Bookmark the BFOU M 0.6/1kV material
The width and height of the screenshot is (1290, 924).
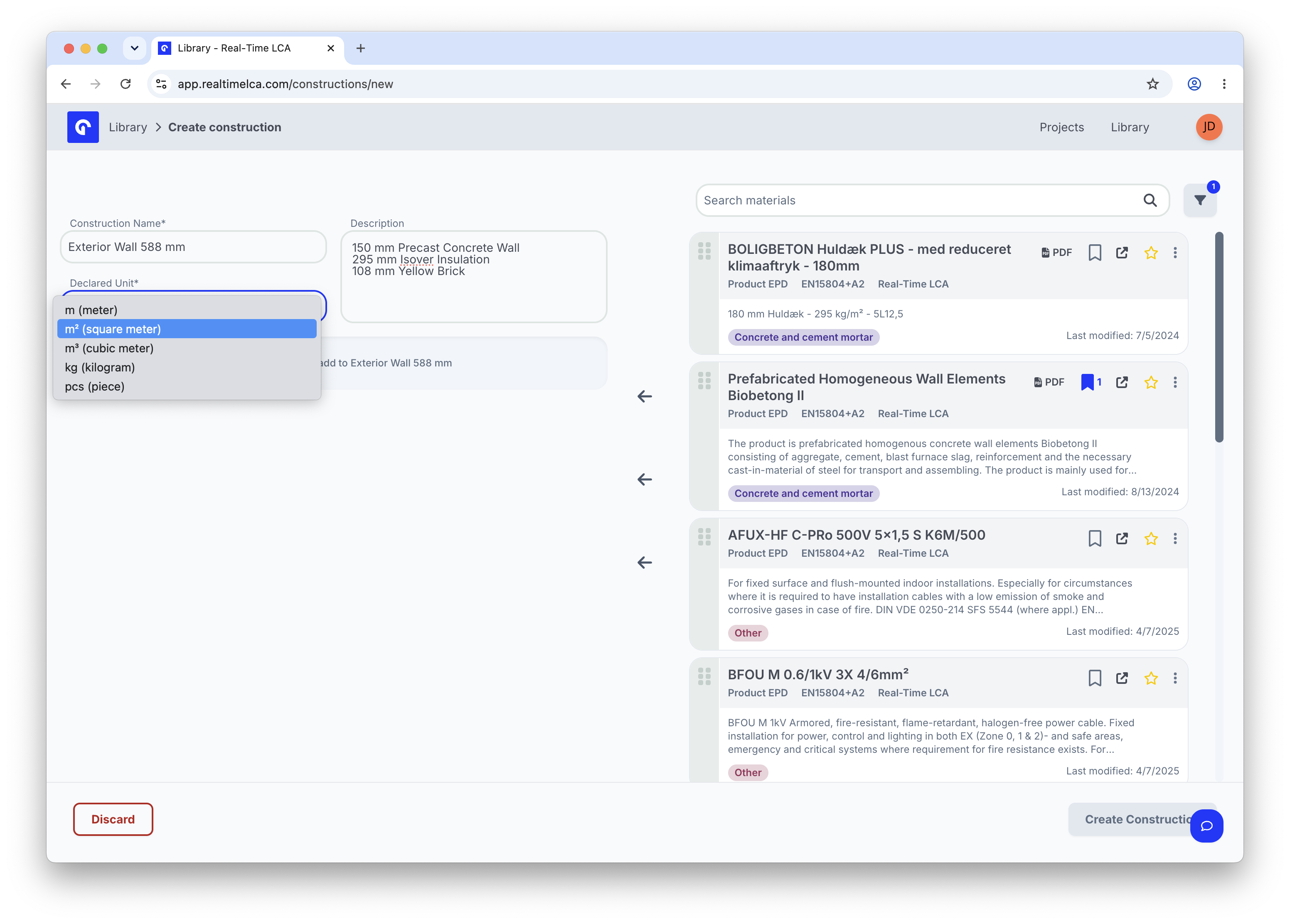click(1094, 678)
